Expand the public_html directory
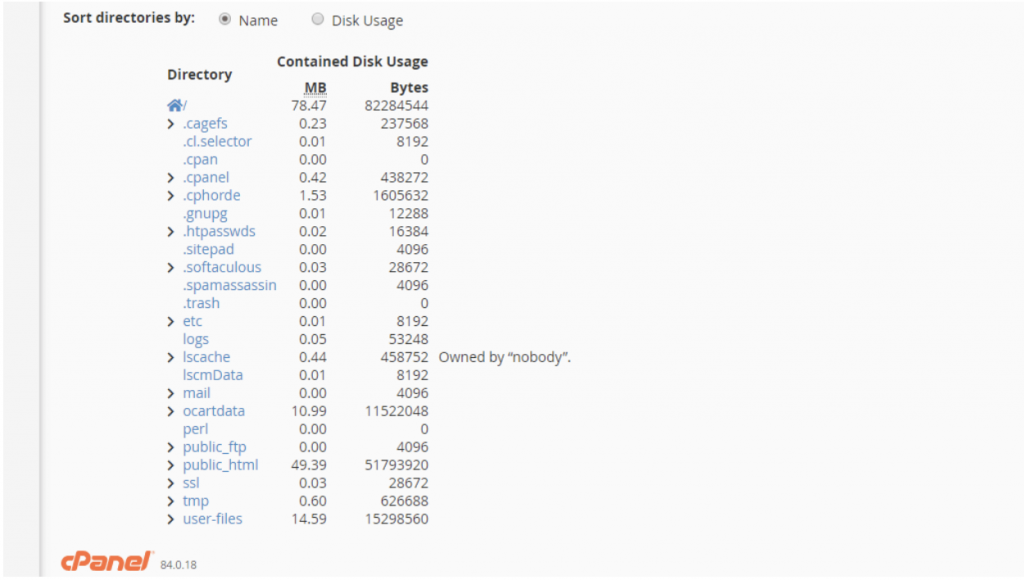The width and height of the screenshot is (1024, 580). click(x=171, y=465)
